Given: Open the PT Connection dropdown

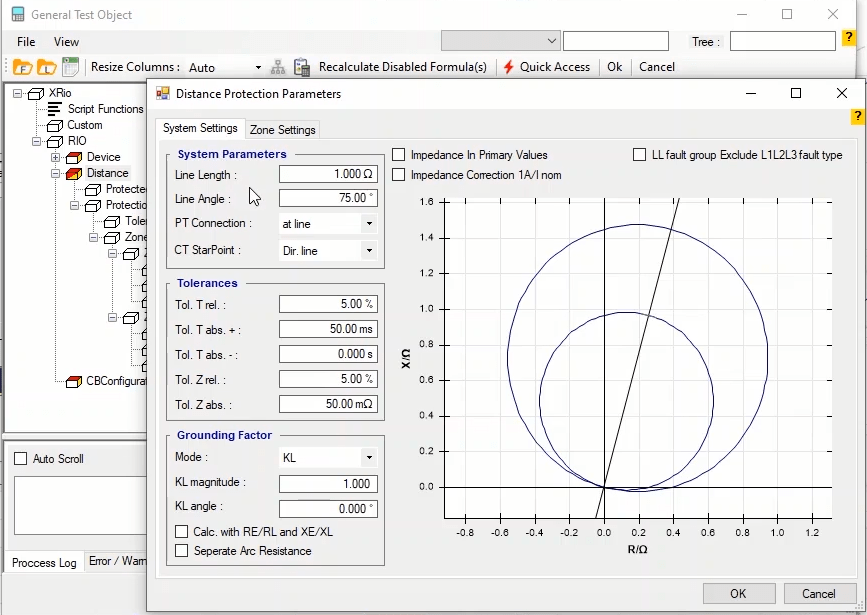Looking at the screenshot, I should pos(368,224).
